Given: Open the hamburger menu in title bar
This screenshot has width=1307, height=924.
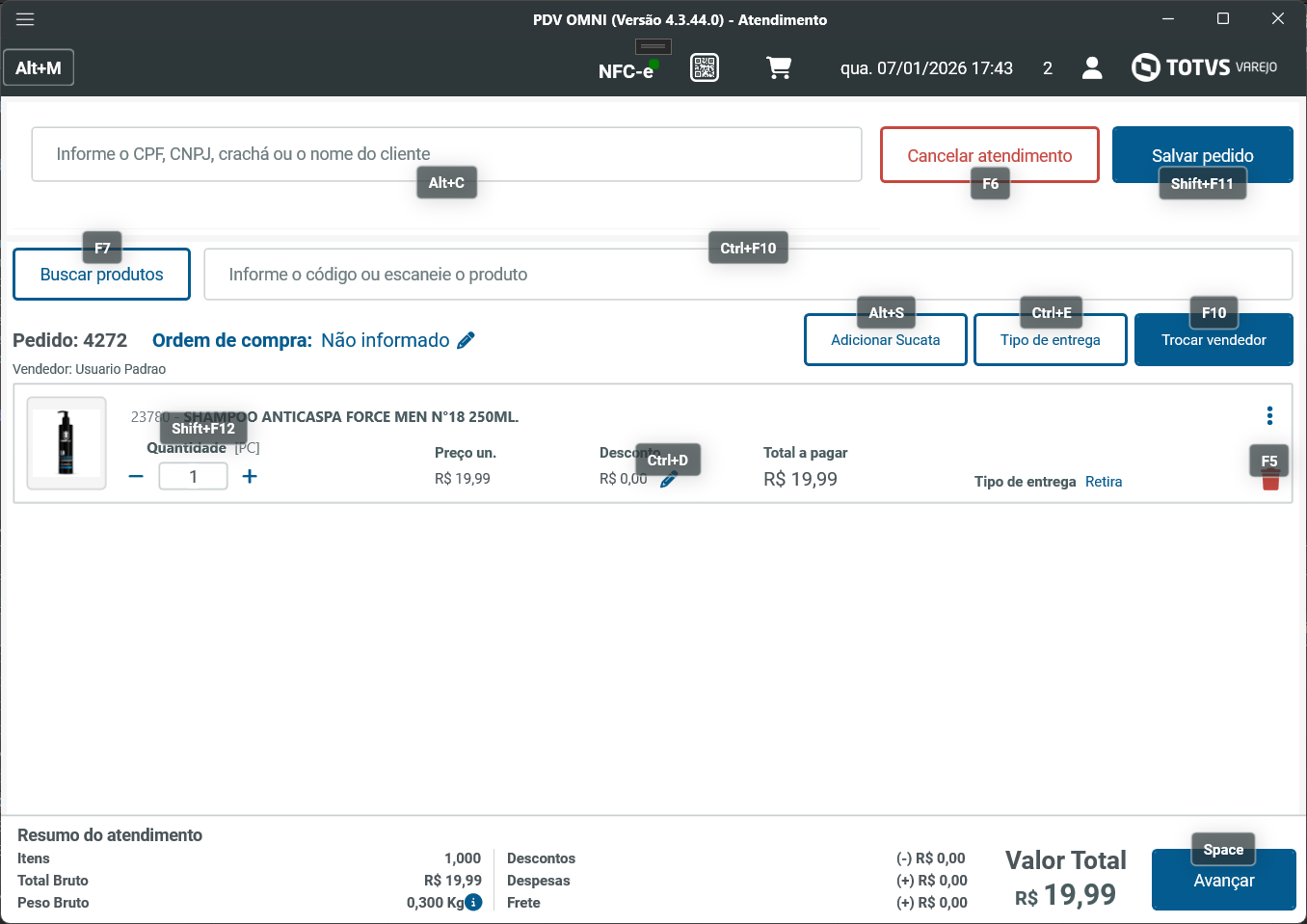Looking at the screenshot, I should (25, 19).
